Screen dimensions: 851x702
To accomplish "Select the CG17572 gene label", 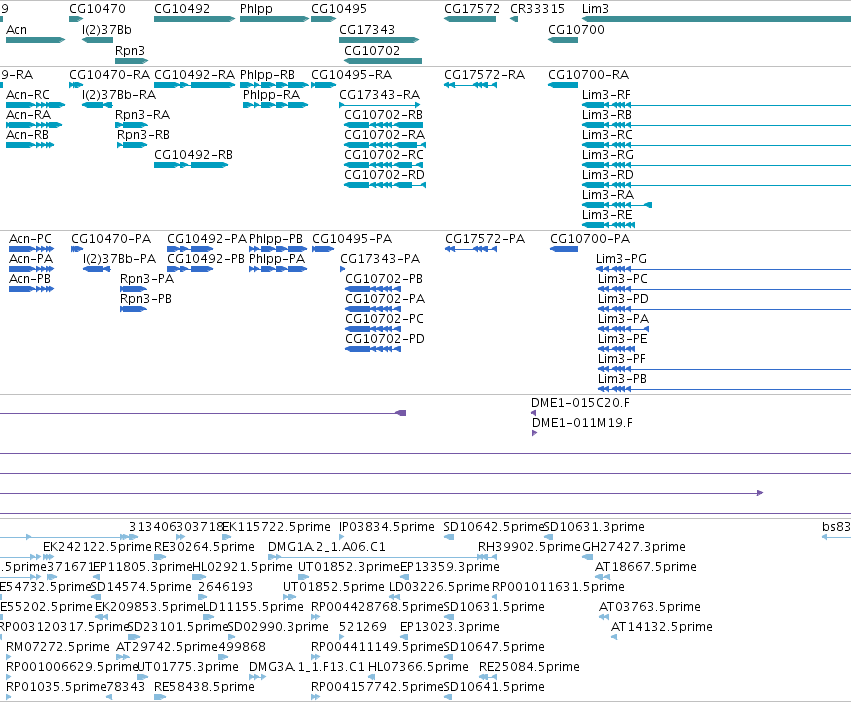I will pyautogui.click(x=472, y=9).
